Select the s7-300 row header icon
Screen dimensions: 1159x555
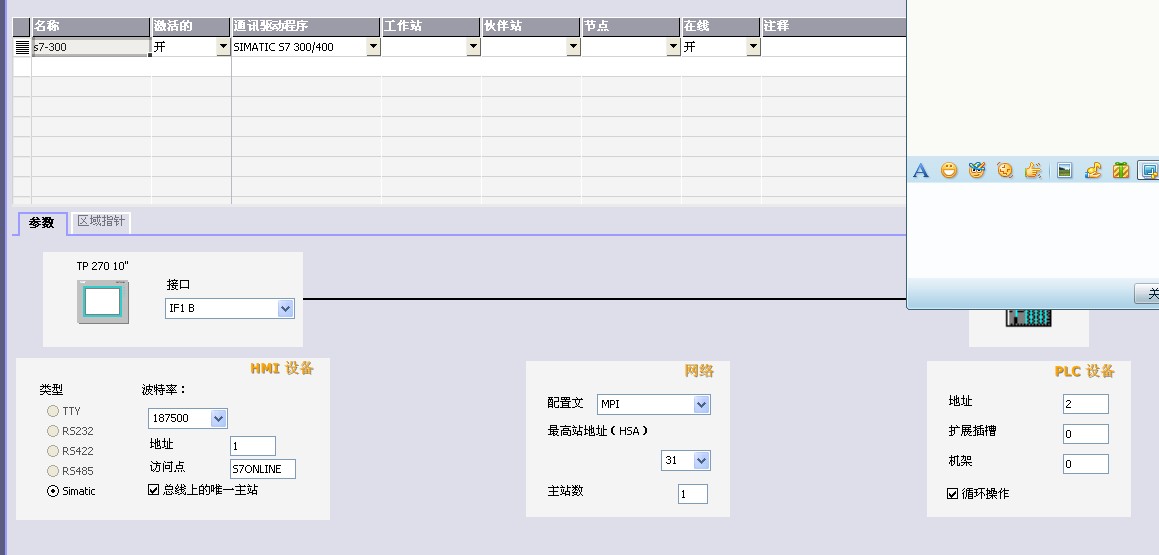point(22,47)
